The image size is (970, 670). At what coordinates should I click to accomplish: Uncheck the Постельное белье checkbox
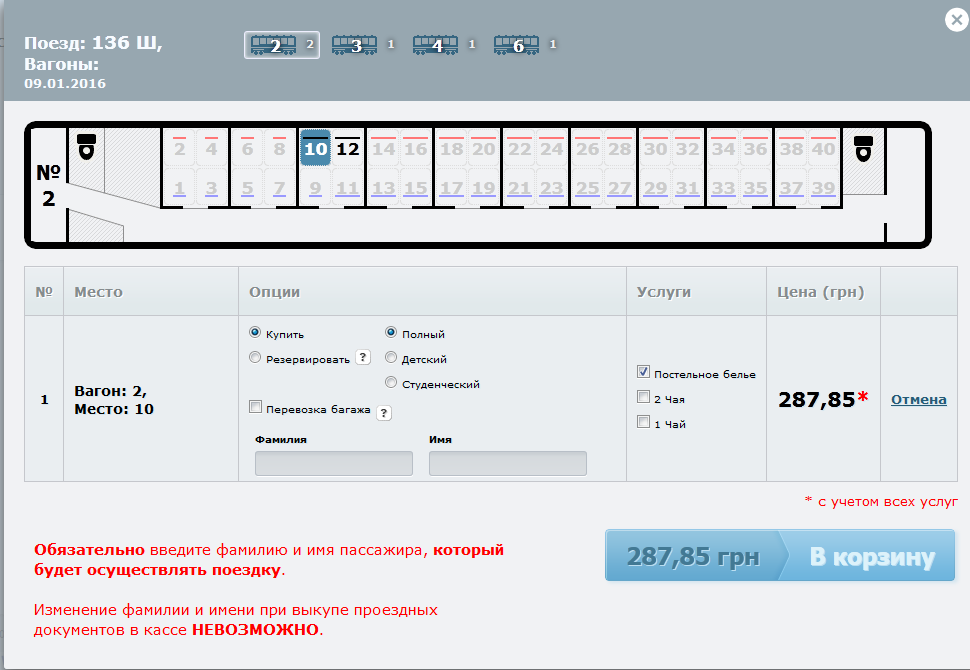click(x=644, y=373)
